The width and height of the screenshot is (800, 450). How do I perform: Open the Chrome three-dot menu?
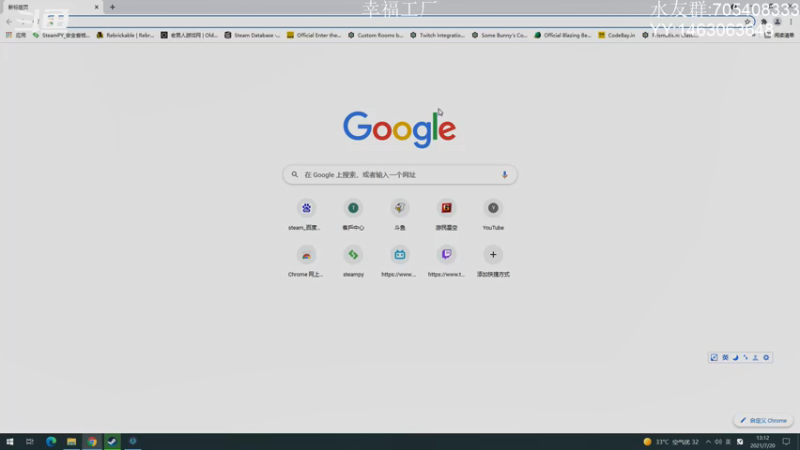point(791,22)
